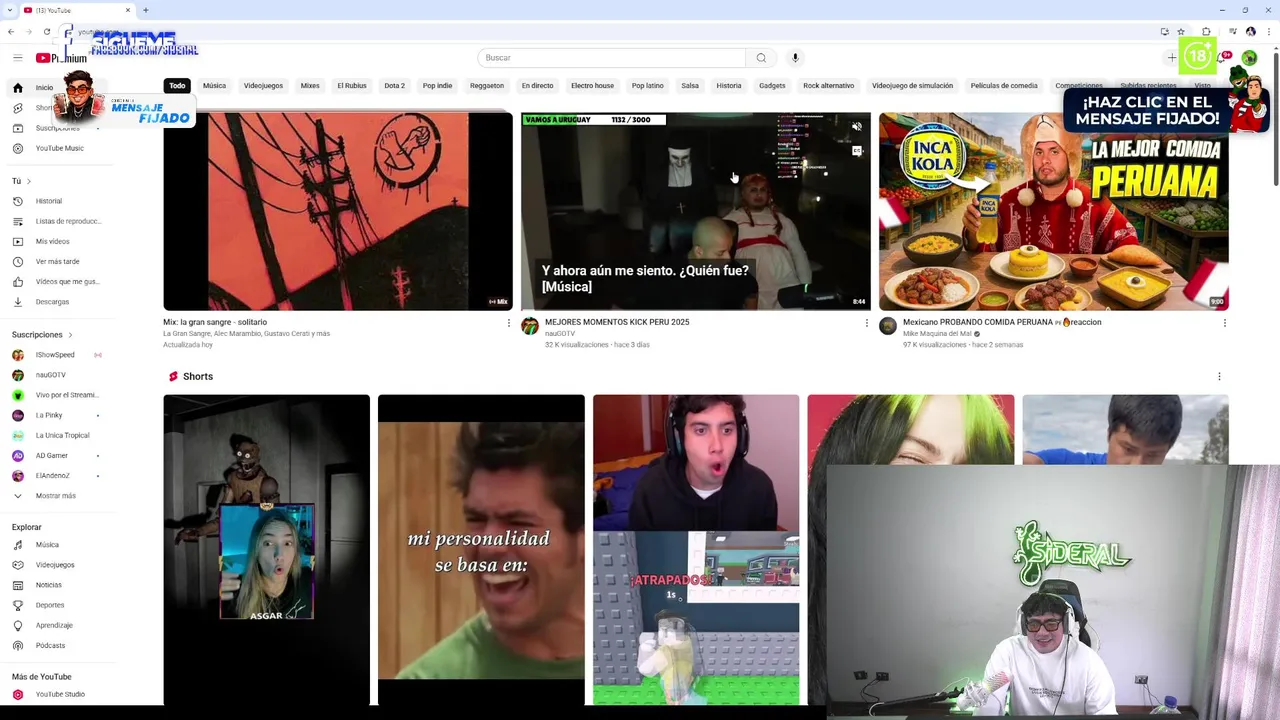The width and height of the screenshot is (1280, 720).
Task: Open Descargas in sidebar
Action: click(x=52, y=301)
